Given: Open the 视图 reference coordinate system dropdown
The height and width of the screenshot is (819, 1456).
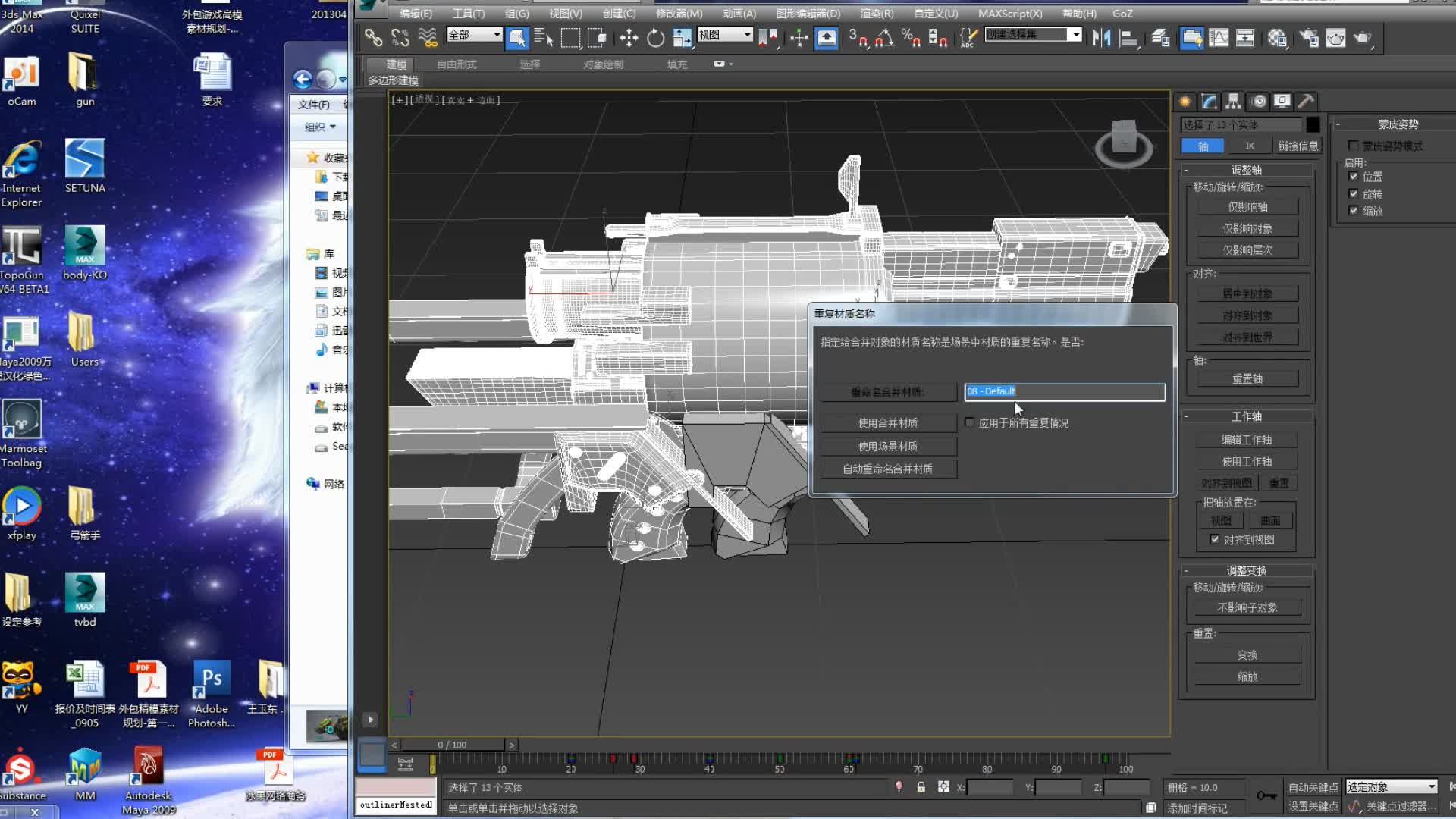Looking at the screenshot, I should [x=746, y=34].
